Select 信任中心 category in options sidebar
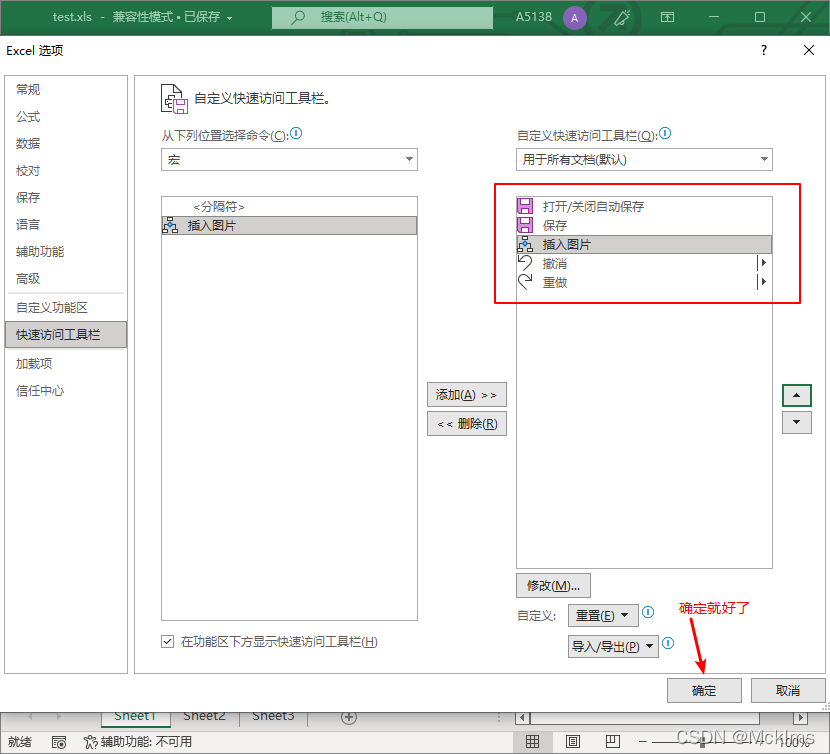Viewport: 830px width, 754px height. pos(66,391)
